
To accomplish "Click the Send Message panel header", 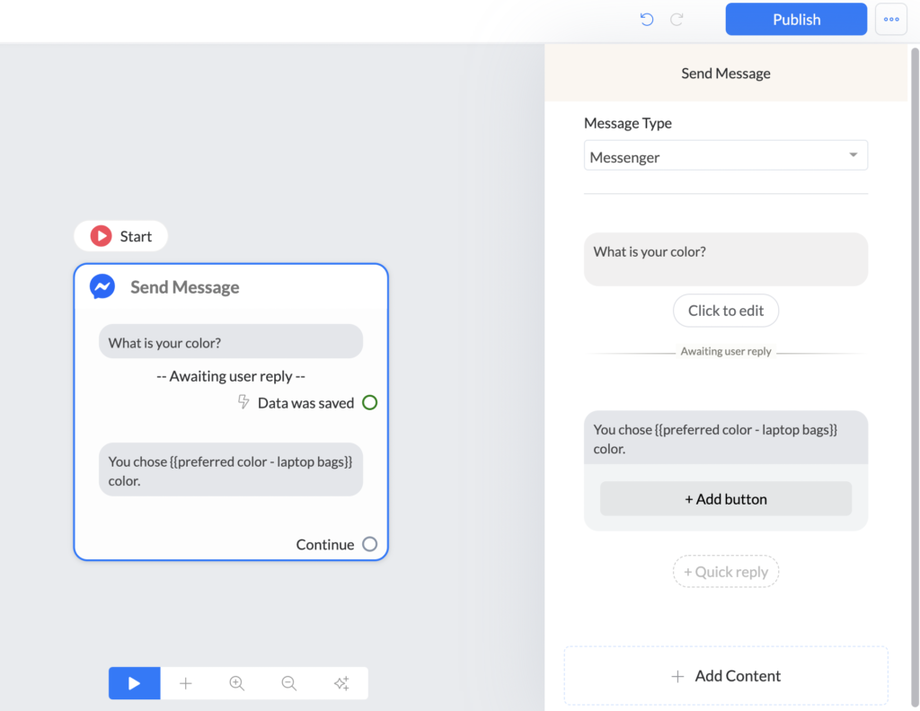I will [x=726, y=73].
